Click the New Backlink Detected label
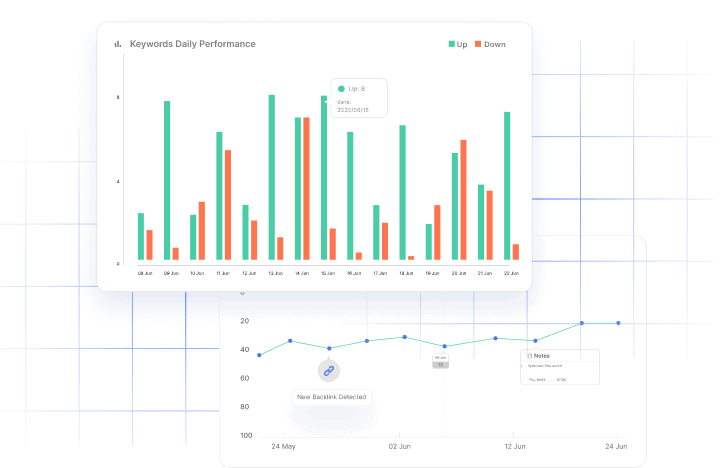The image size is (726, 468). 332,397
